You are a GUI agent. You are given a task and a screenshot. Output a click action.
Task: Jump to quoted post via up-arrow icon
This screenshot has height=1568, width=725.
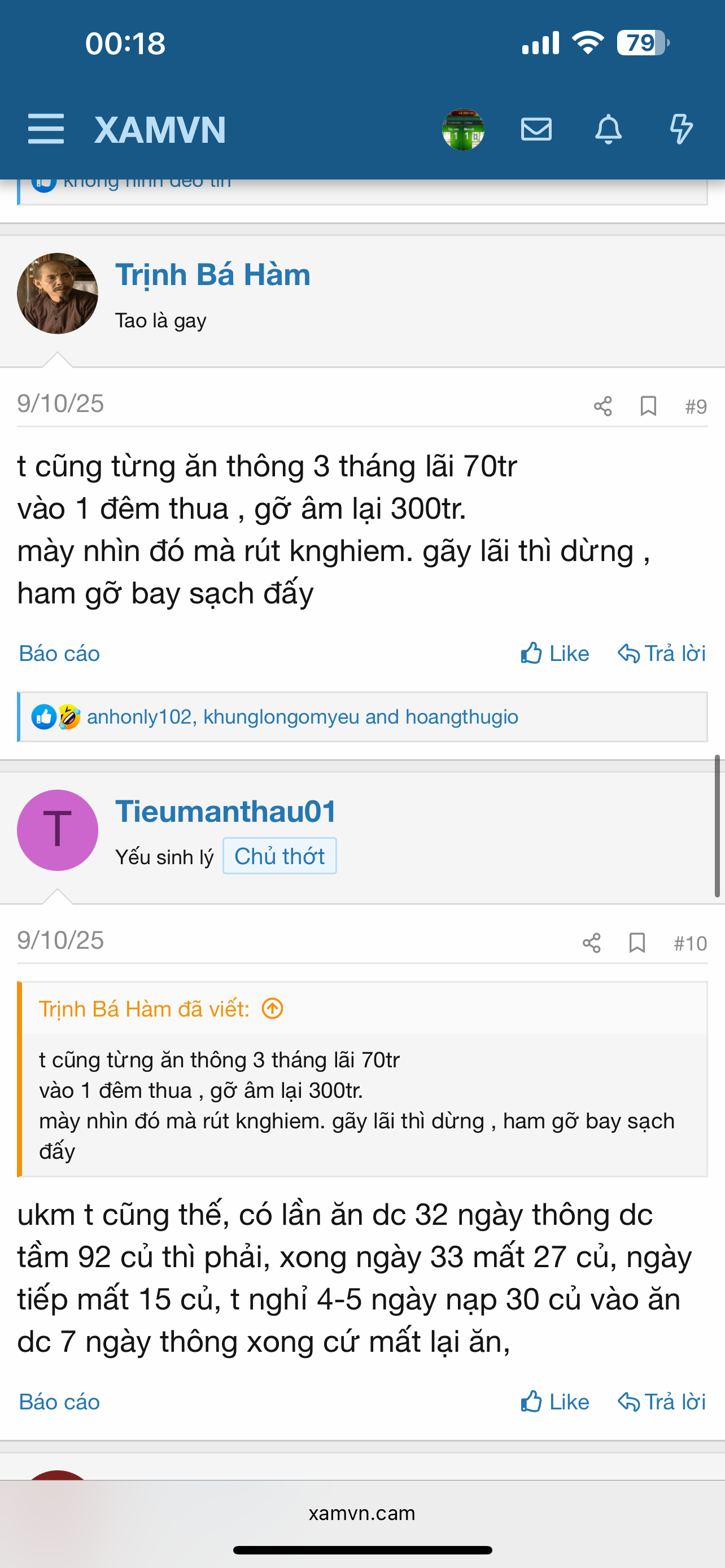coord(272,1009)
